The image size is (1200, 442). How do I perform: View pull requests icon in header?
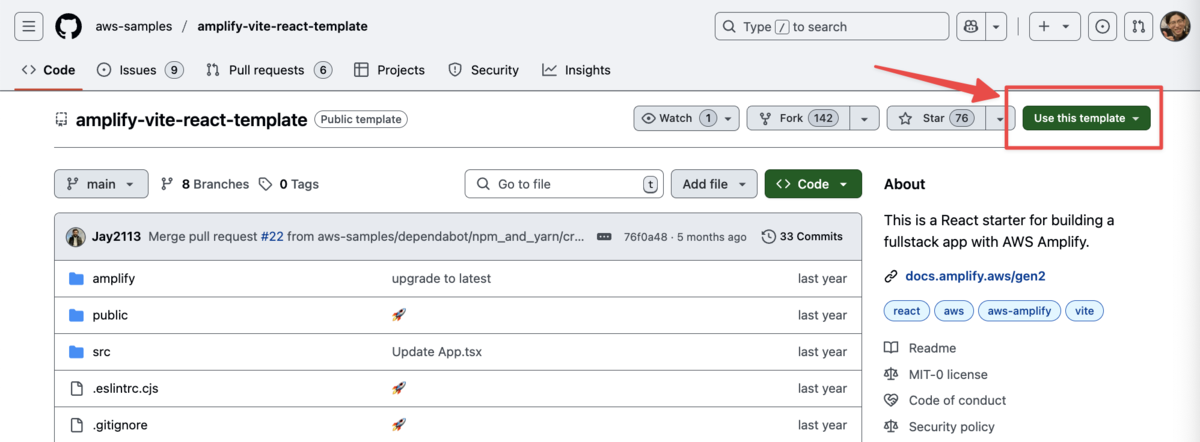1137,27
